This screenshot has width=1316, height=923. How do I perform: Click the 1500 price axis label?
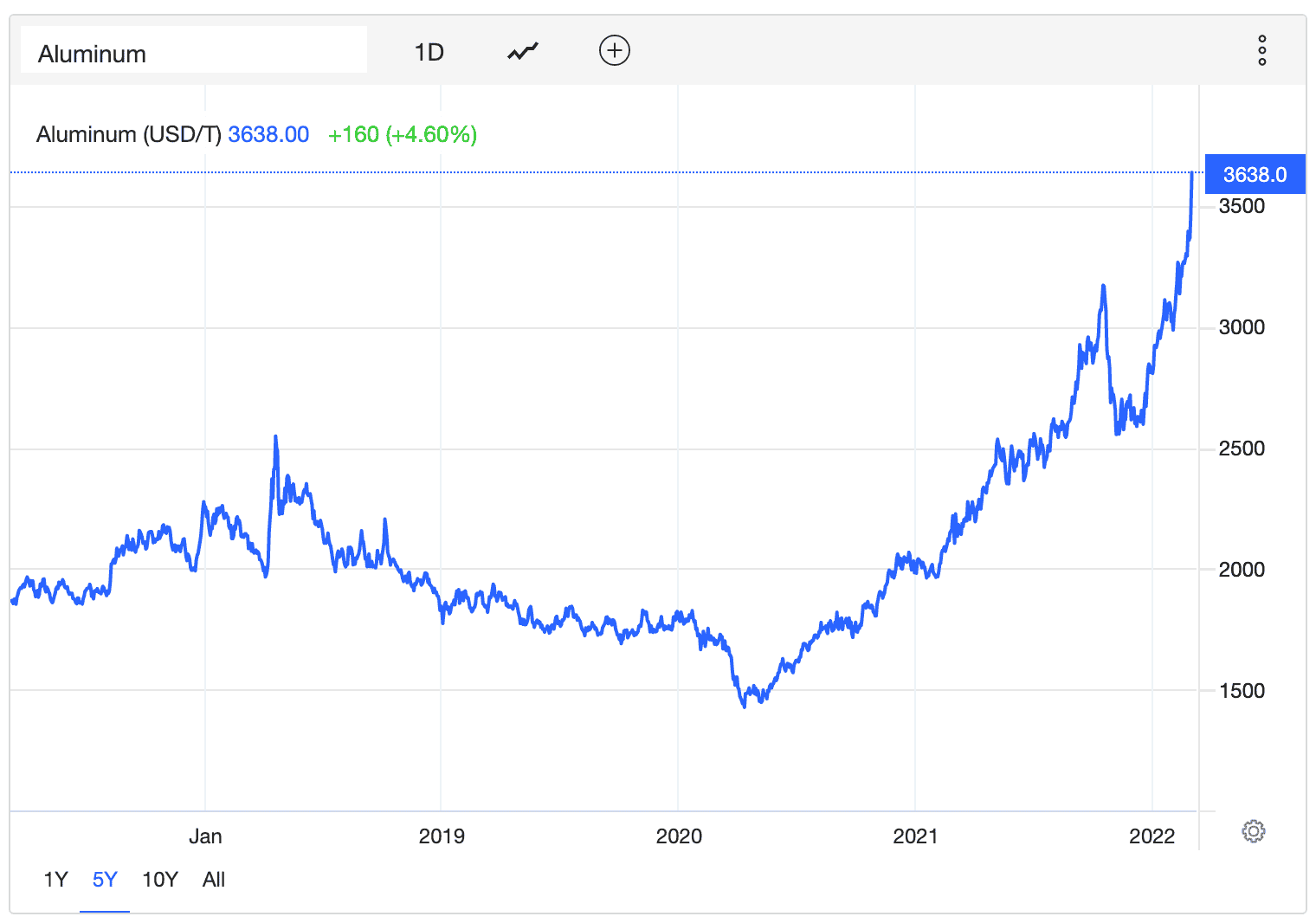pyautogui.click(x=1242, y=691)
